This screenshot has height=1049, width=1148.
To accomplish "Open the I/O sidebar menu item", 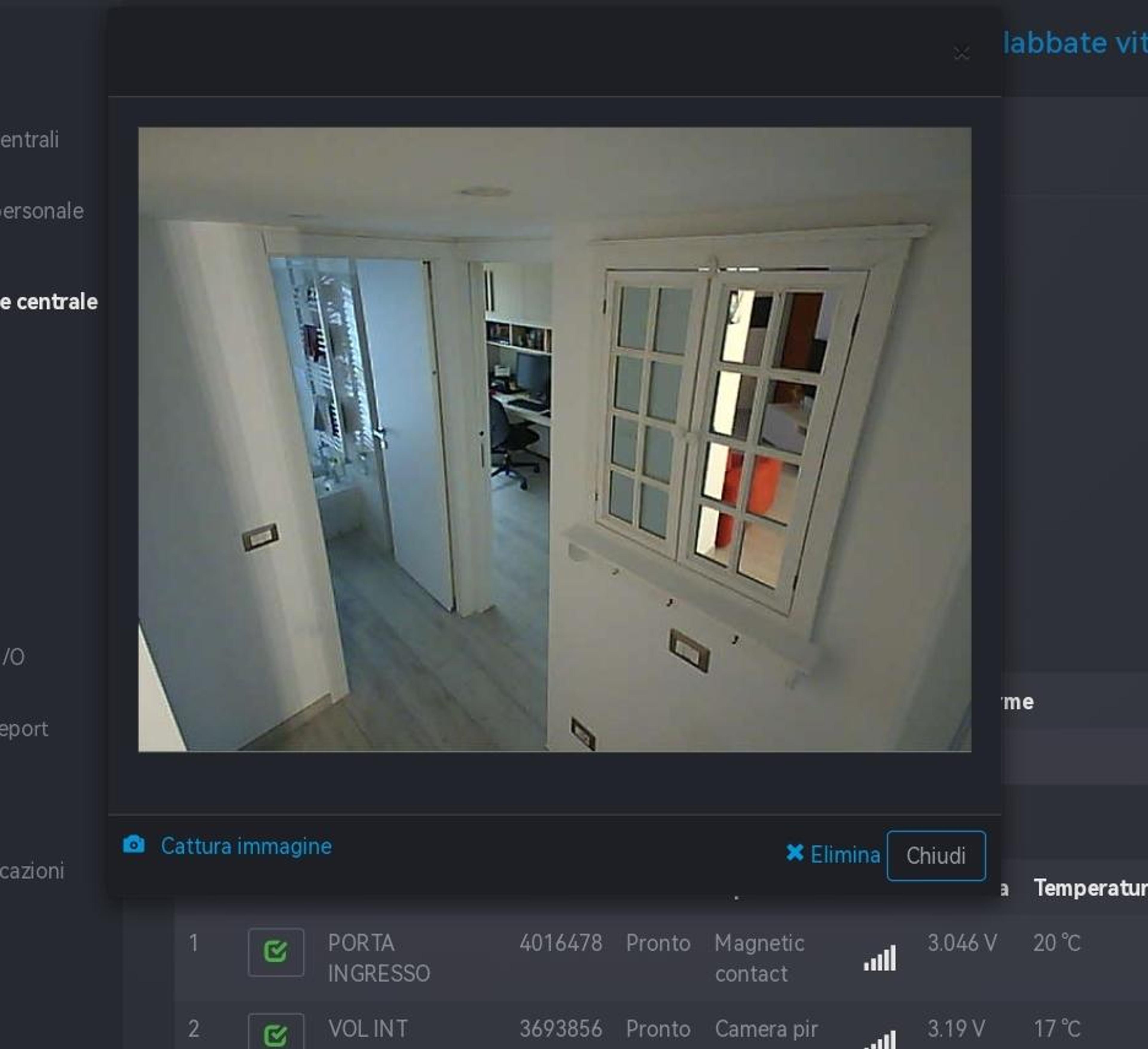I will pos(13,657).
